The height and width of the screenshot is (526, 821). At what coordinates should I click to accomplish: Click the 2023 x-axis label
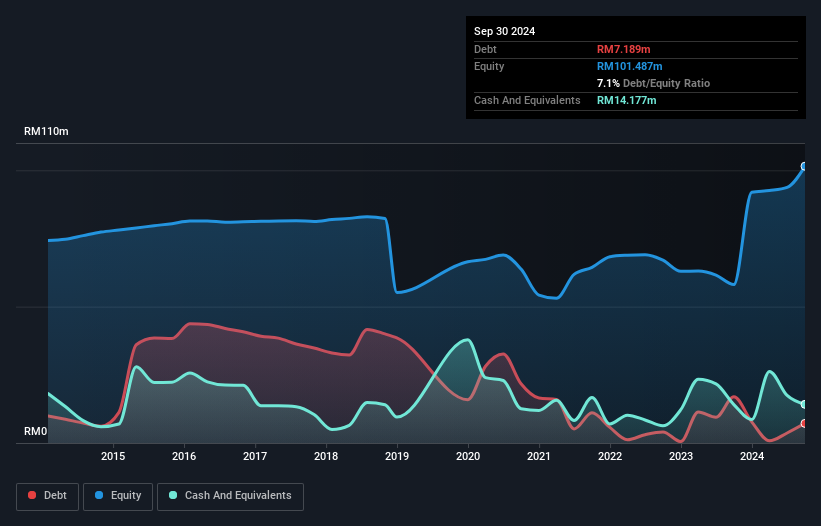[x=681, y=456]
